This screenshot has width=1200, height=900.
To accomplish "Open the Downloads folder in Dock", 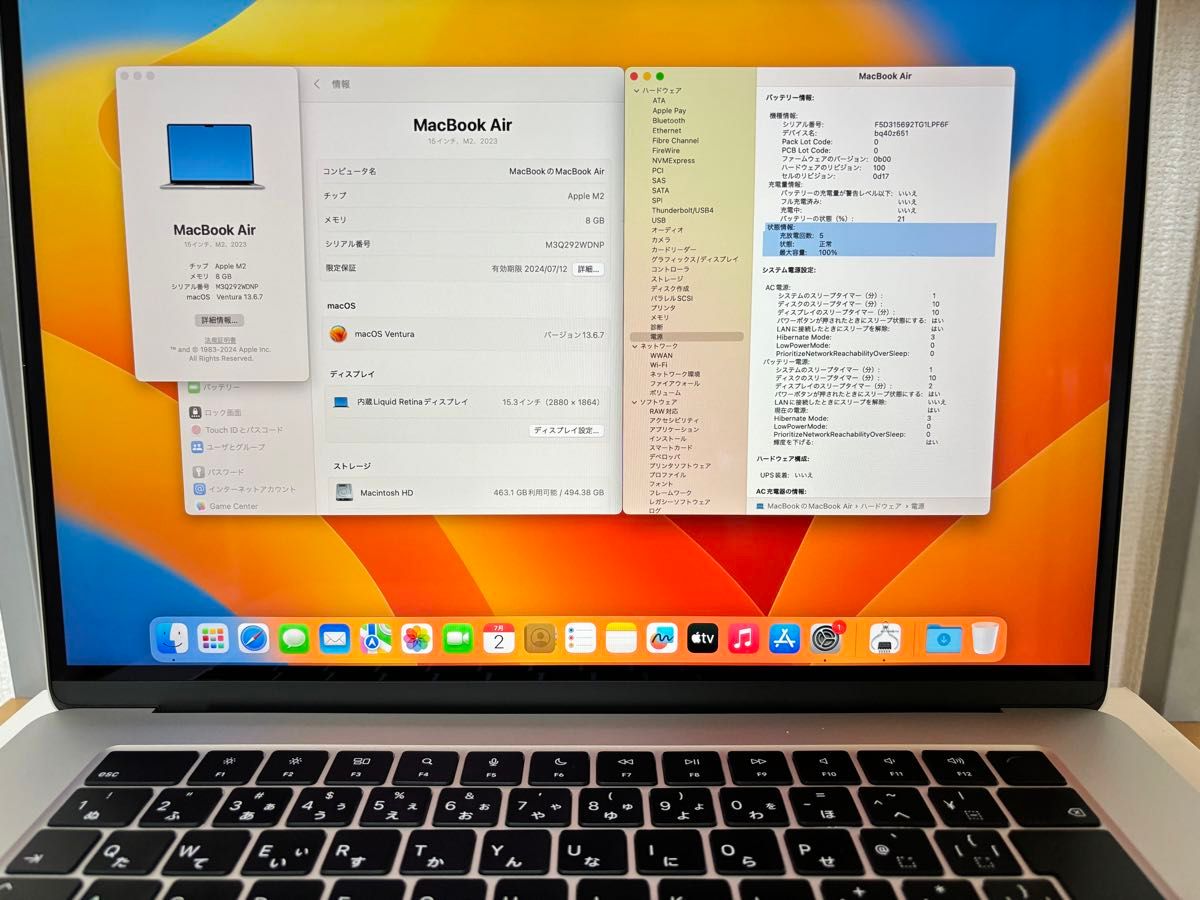I will tap(943, 637).
